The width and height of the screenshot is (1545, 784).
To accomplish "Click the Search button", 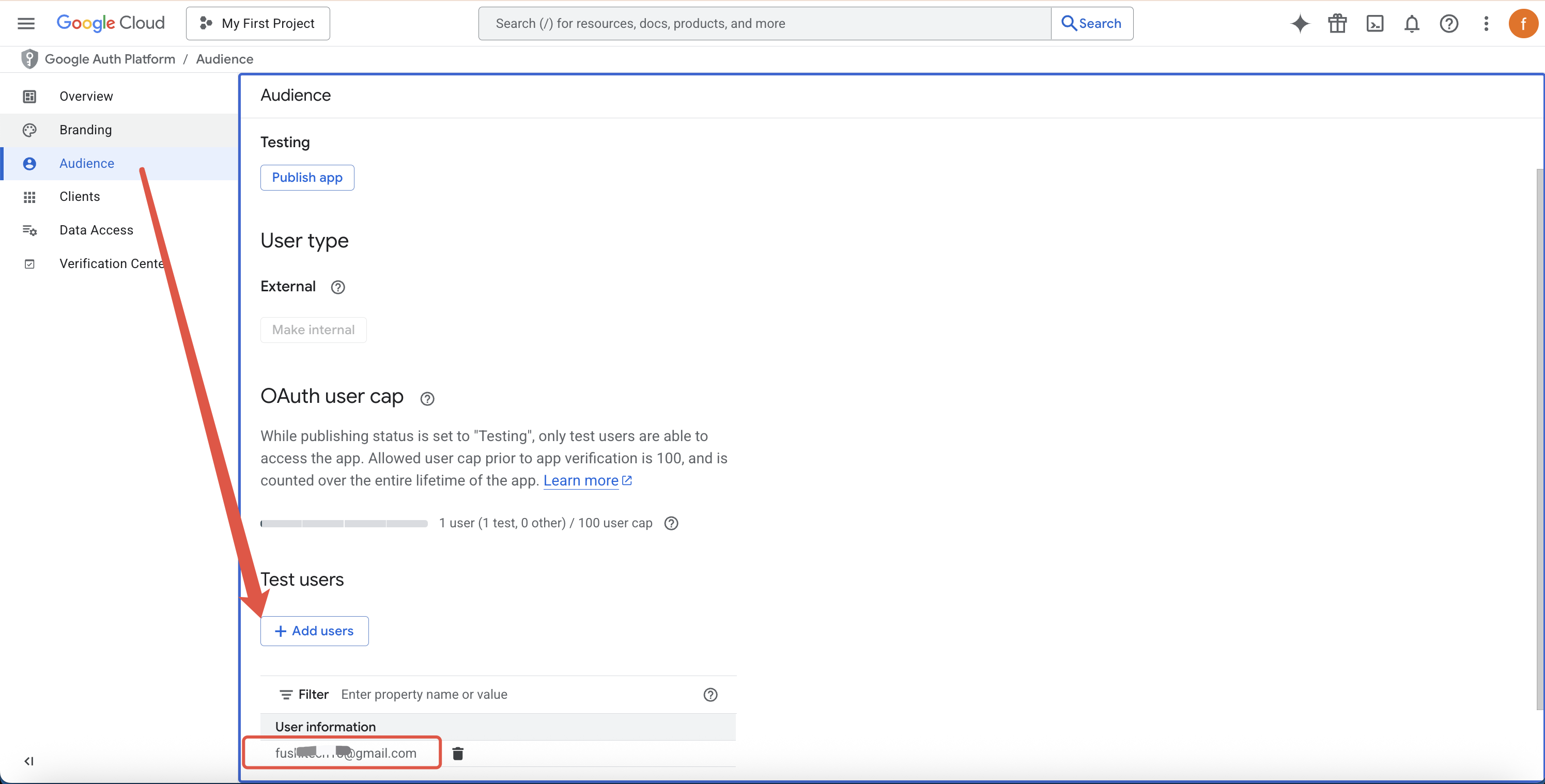I will click(1091, 23).
